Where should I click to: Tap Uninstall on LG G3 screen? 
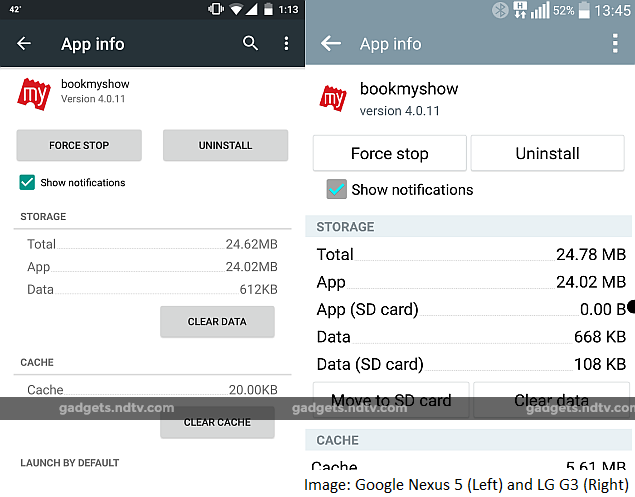click(548, 154)
